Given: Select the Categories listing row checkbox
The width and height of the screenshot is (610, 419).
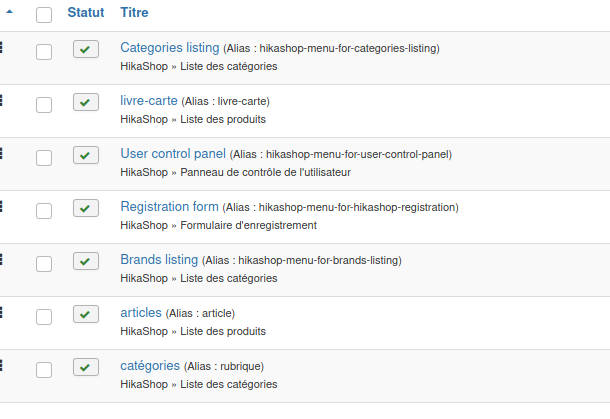Looking at the screenshot, I should (44, 52).
